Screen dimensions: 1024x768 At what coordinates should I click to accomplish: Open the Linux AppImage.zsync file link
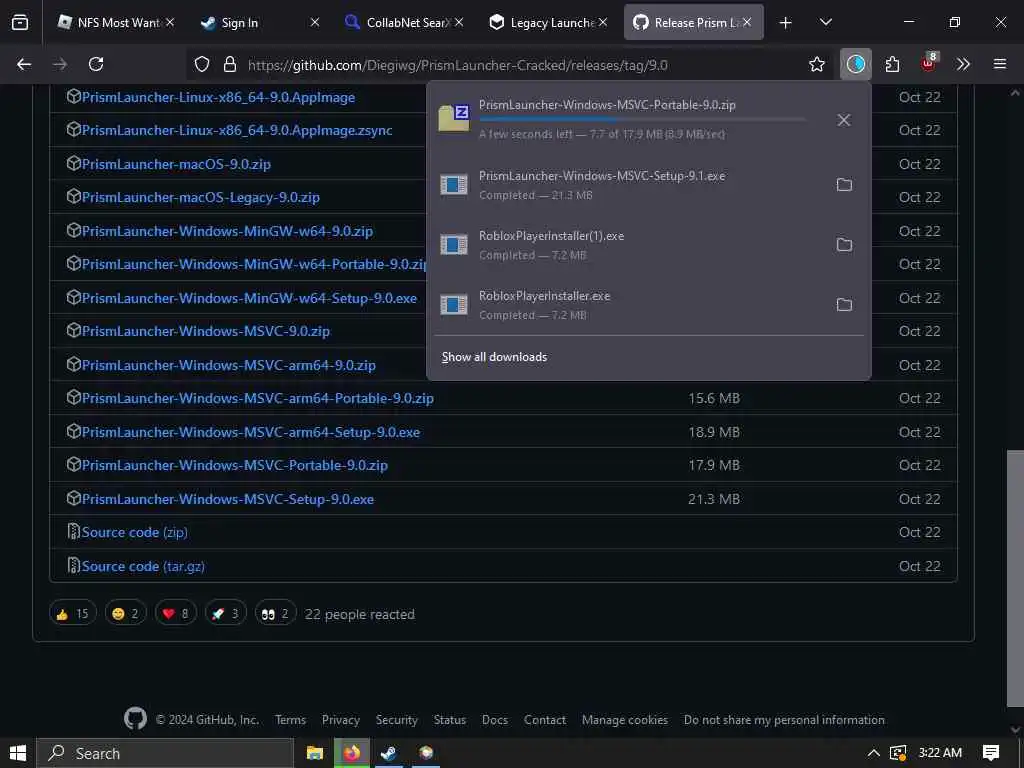[236, 130]
